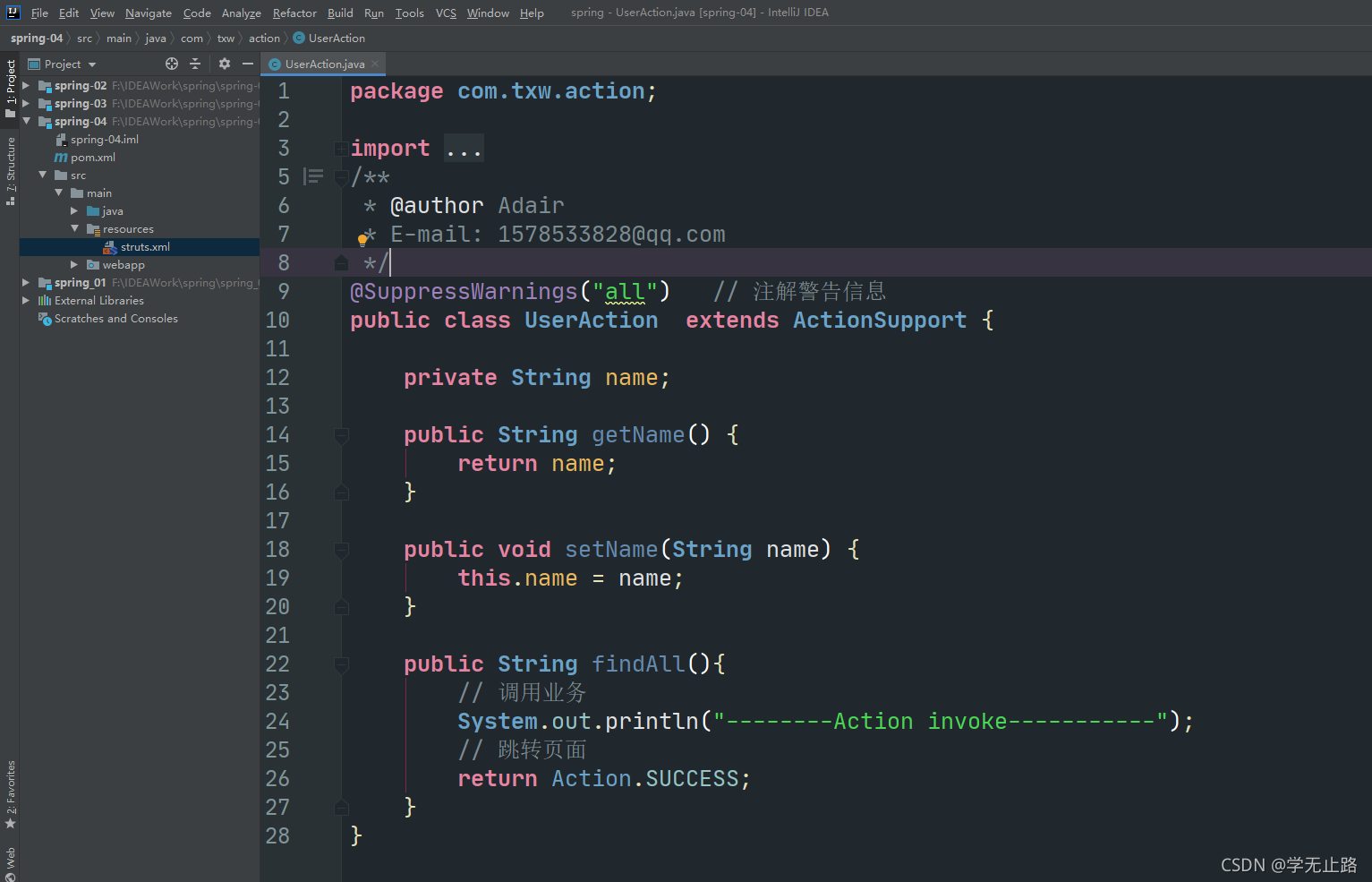
Task: Select the UserAction.java editor tab
Action: (x=323, y=64)
